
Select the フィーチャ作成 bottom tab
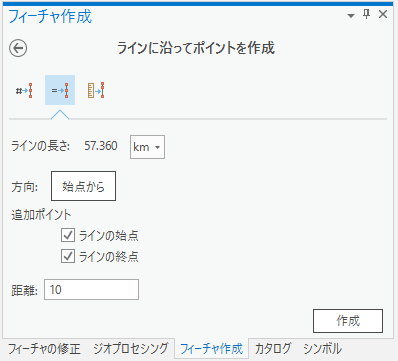click(212, 349)
